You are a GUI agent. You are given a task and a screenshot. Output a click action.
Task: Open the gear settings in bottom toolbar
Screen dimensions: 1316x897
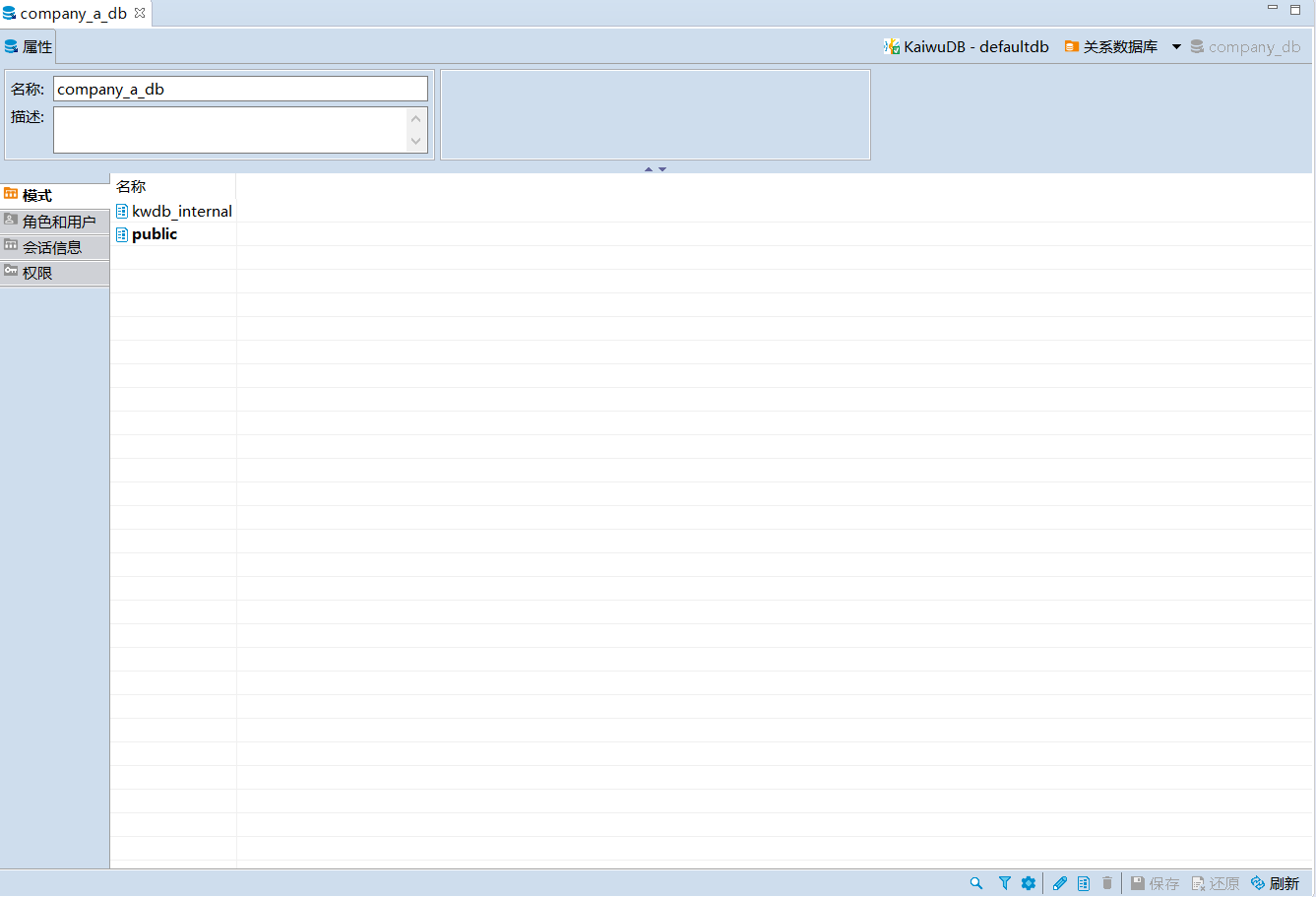[x=1029, y=883]
